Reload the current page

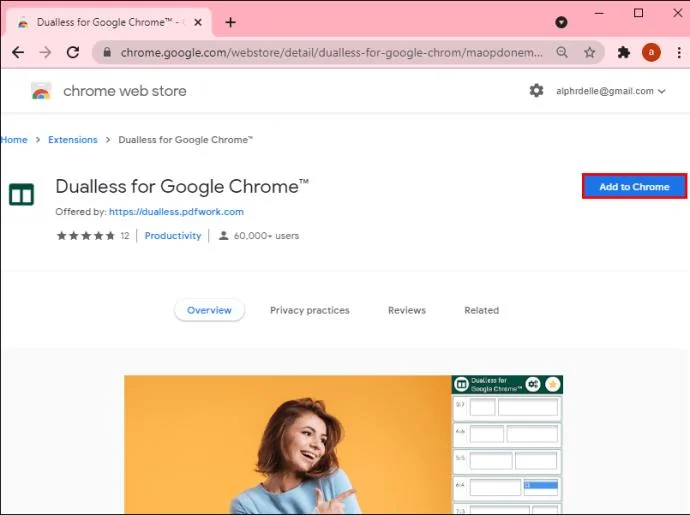click(73, 52)
